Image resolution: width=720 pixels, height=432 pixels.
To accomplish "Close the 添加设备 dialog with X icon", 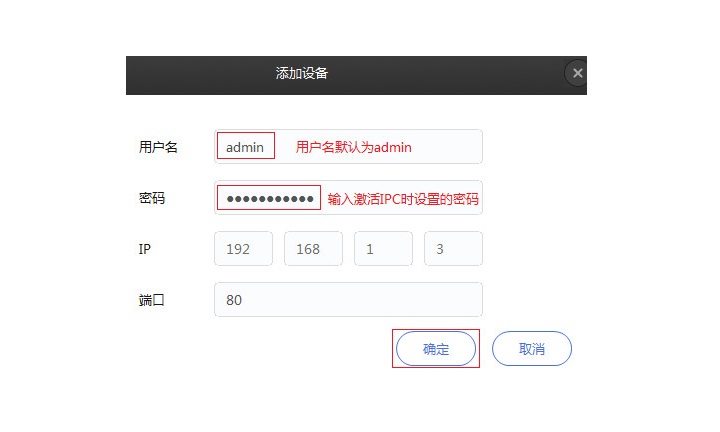I will (x=577, y=73).
